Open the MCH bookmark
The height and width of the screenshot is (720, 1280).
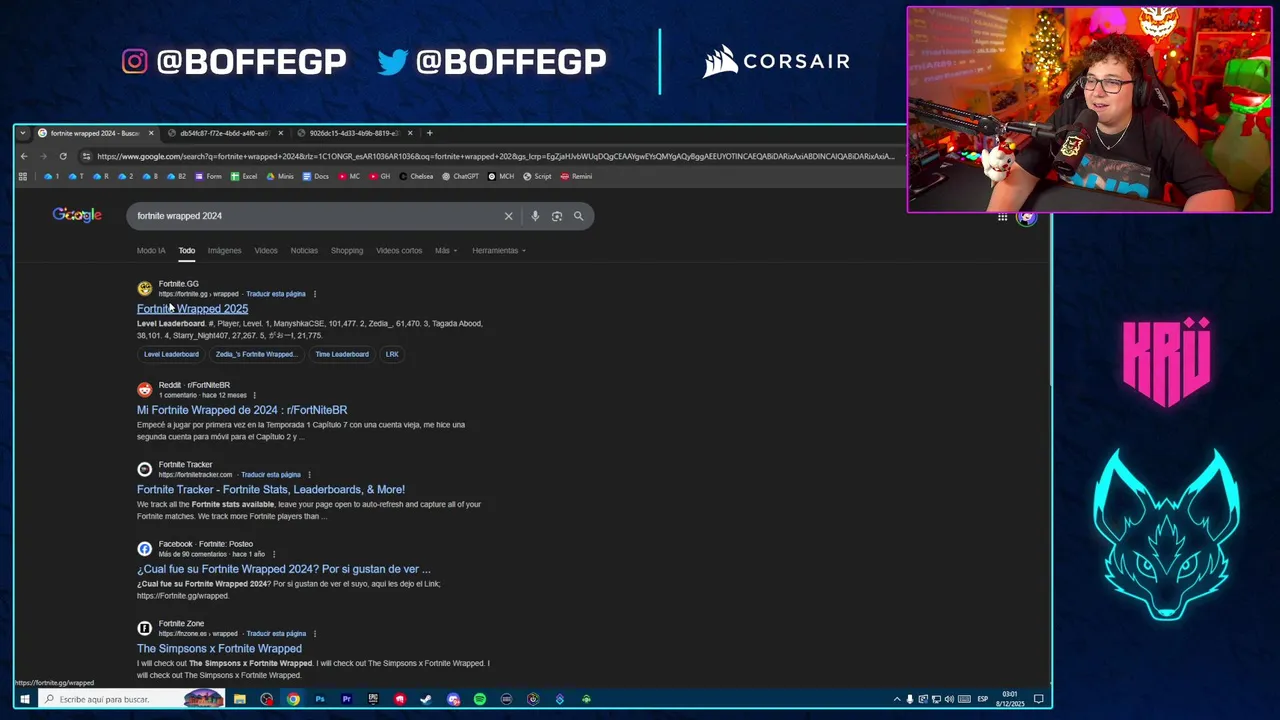pyautogui.click(x=501, y=176)
